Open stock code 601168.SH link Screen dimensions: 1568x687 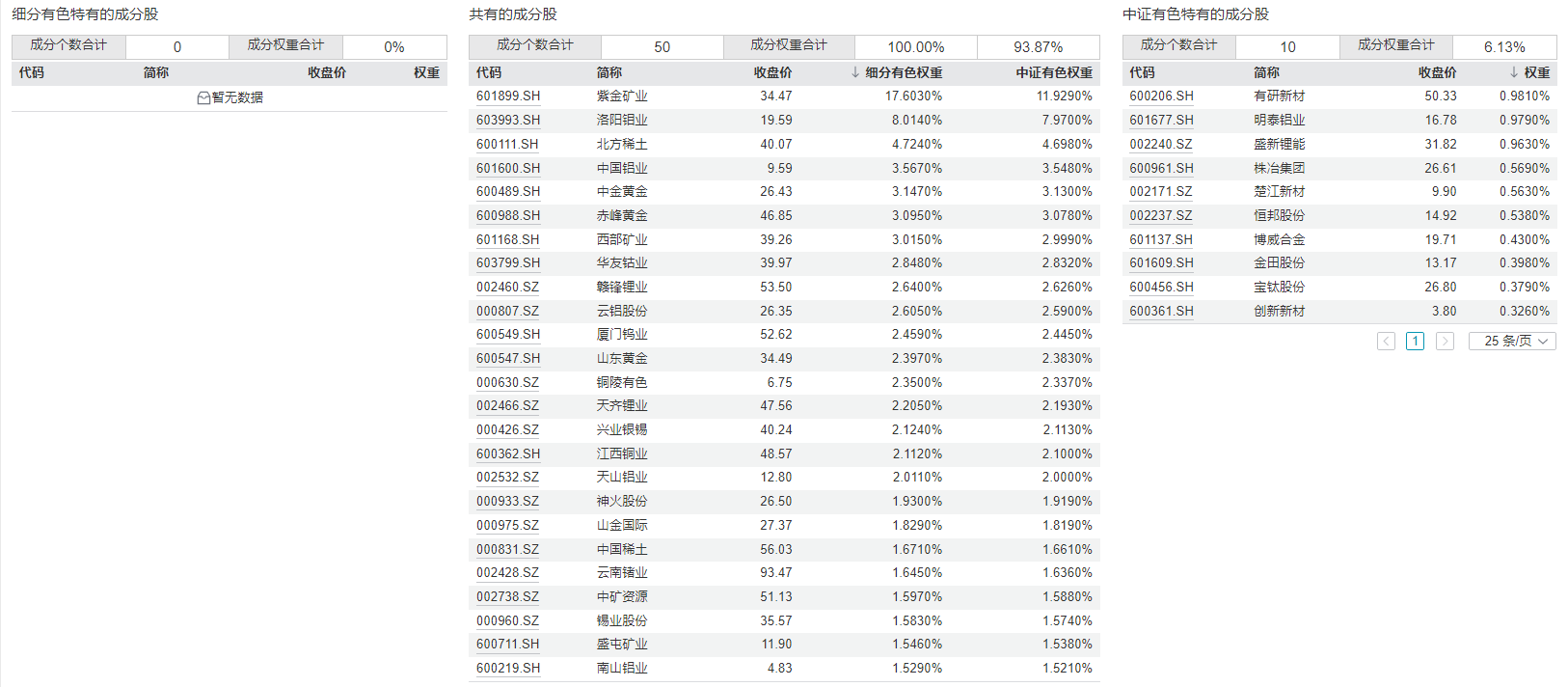click(508, 239)
